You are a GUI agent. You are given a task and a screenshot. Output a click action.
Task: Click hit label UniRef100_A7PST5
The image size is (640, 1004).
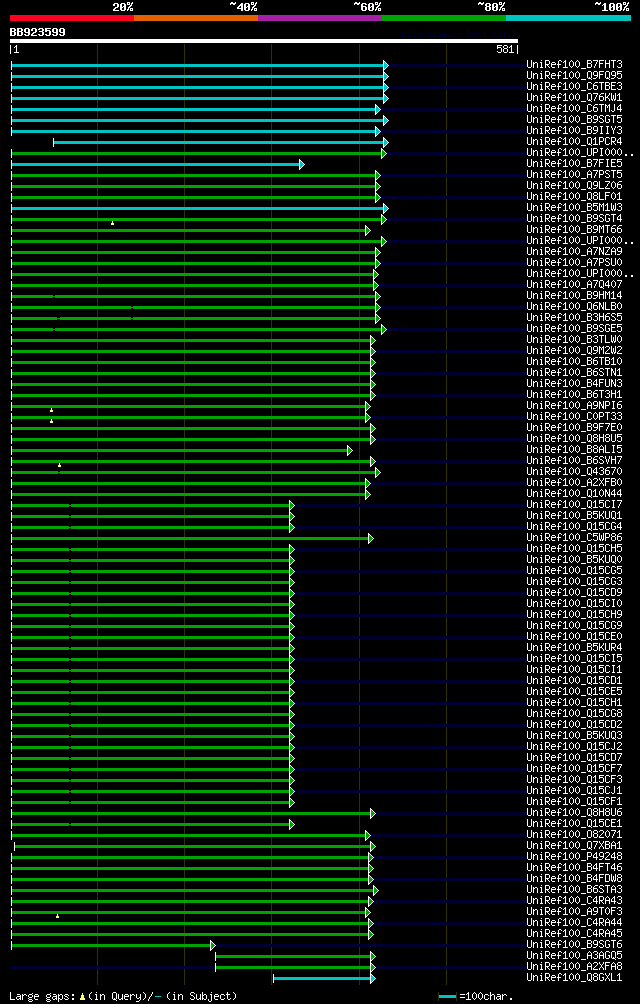574,175
